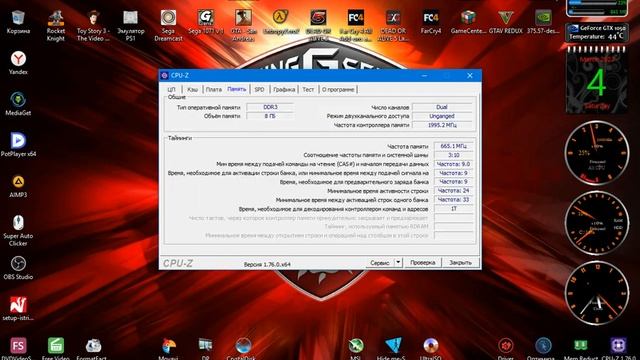Select the Плата tab
This screenshot has height=360, width=640.
[213, 89]
